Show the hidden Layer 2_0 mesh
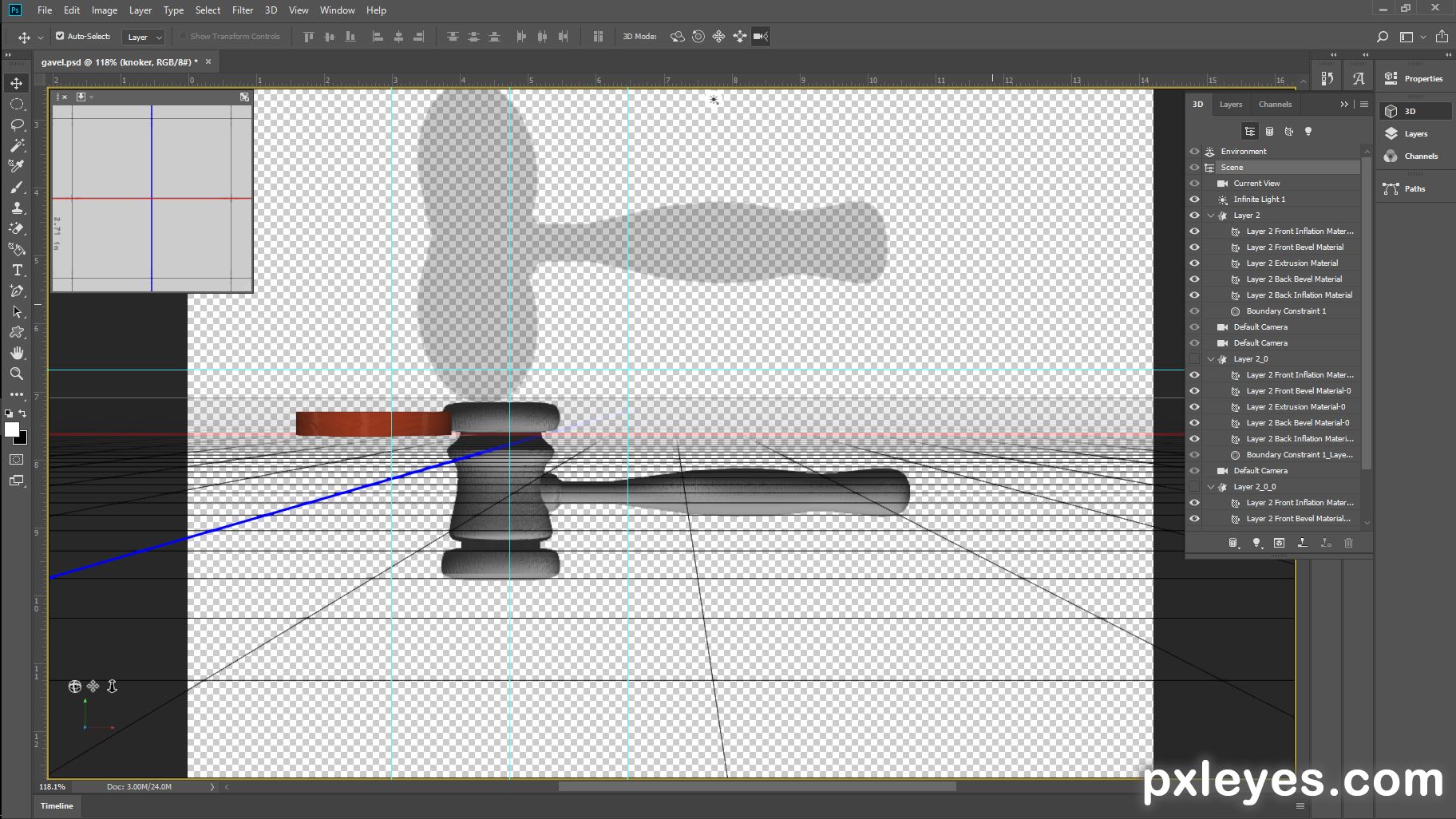Viewport: 1456px width, 819px height. (x=1194, y=359)
